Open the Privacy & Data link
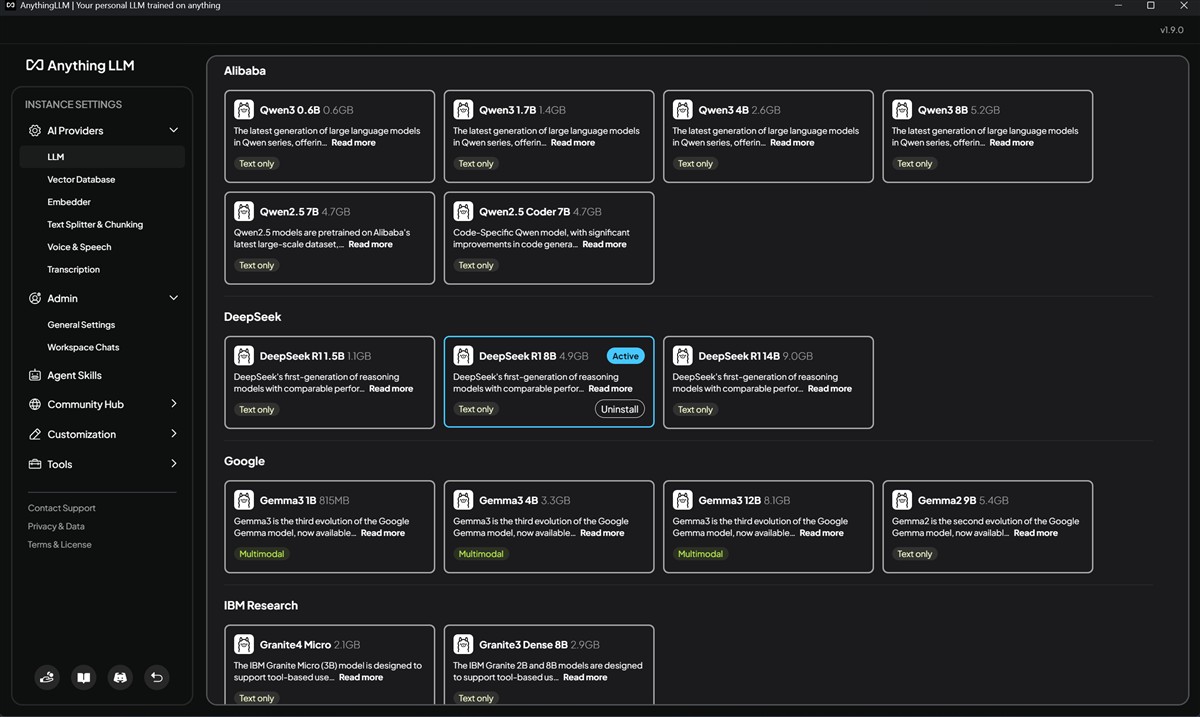The image size is (1200, 717). pyautogui.click(x=56, y=526)
